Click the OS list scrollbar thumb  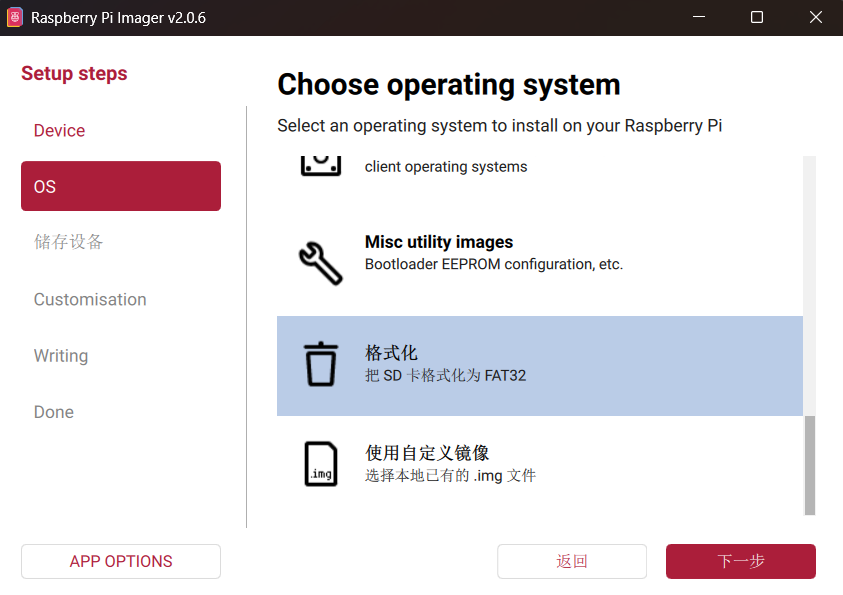tap(810, 465)
